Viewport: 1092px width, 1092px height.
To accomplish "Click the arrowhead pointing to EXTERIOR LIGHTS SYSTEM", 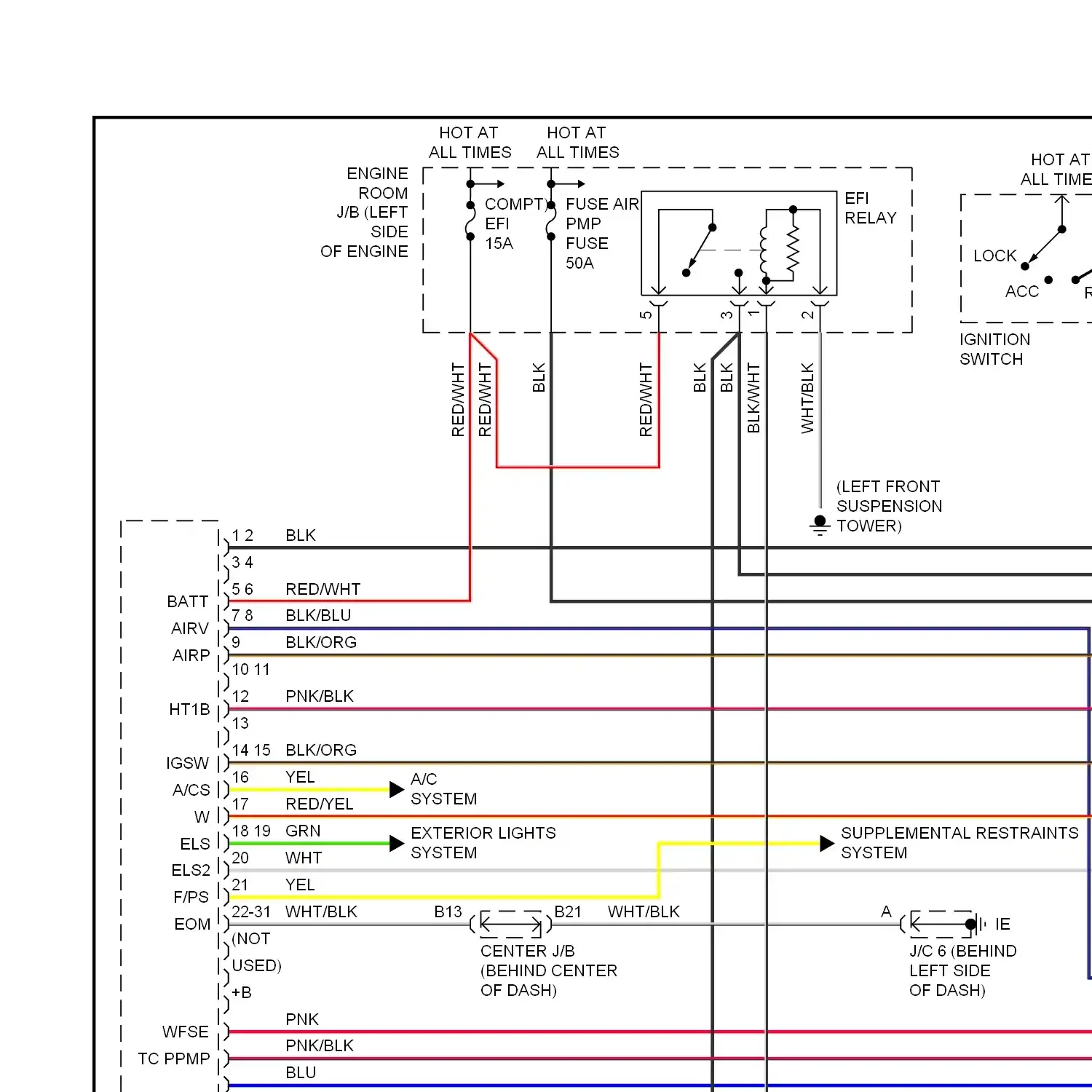I will click(x=397, y=843).
